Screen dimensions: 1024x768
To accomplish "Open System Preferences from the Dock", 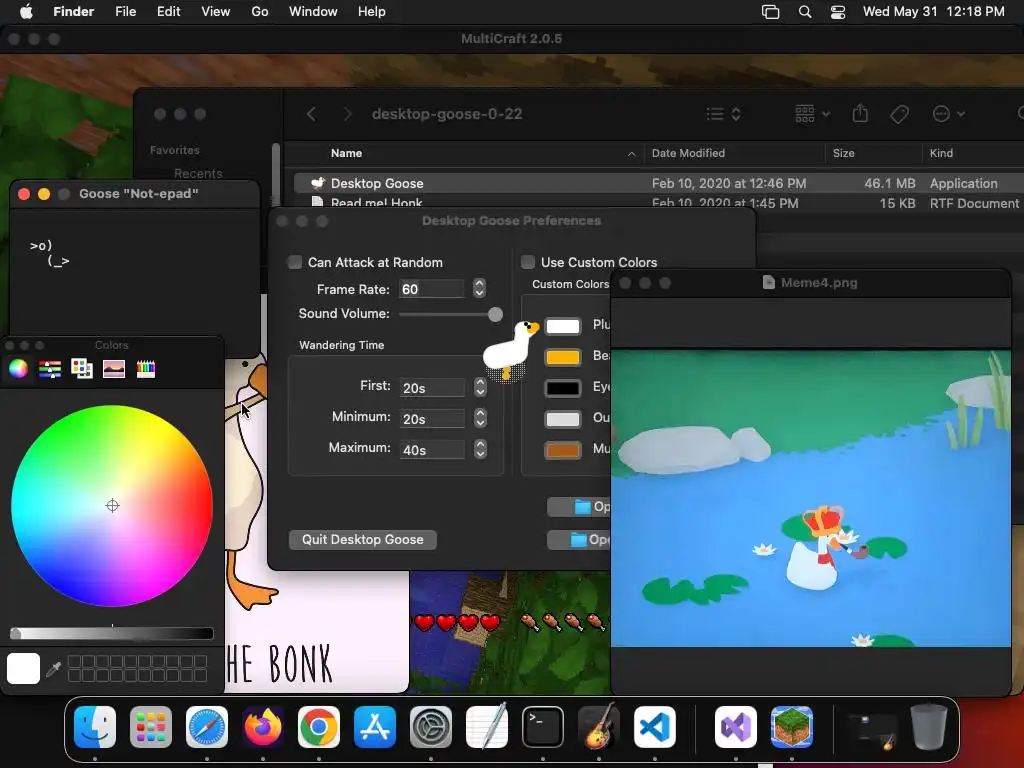I will [x=431, y=727].
